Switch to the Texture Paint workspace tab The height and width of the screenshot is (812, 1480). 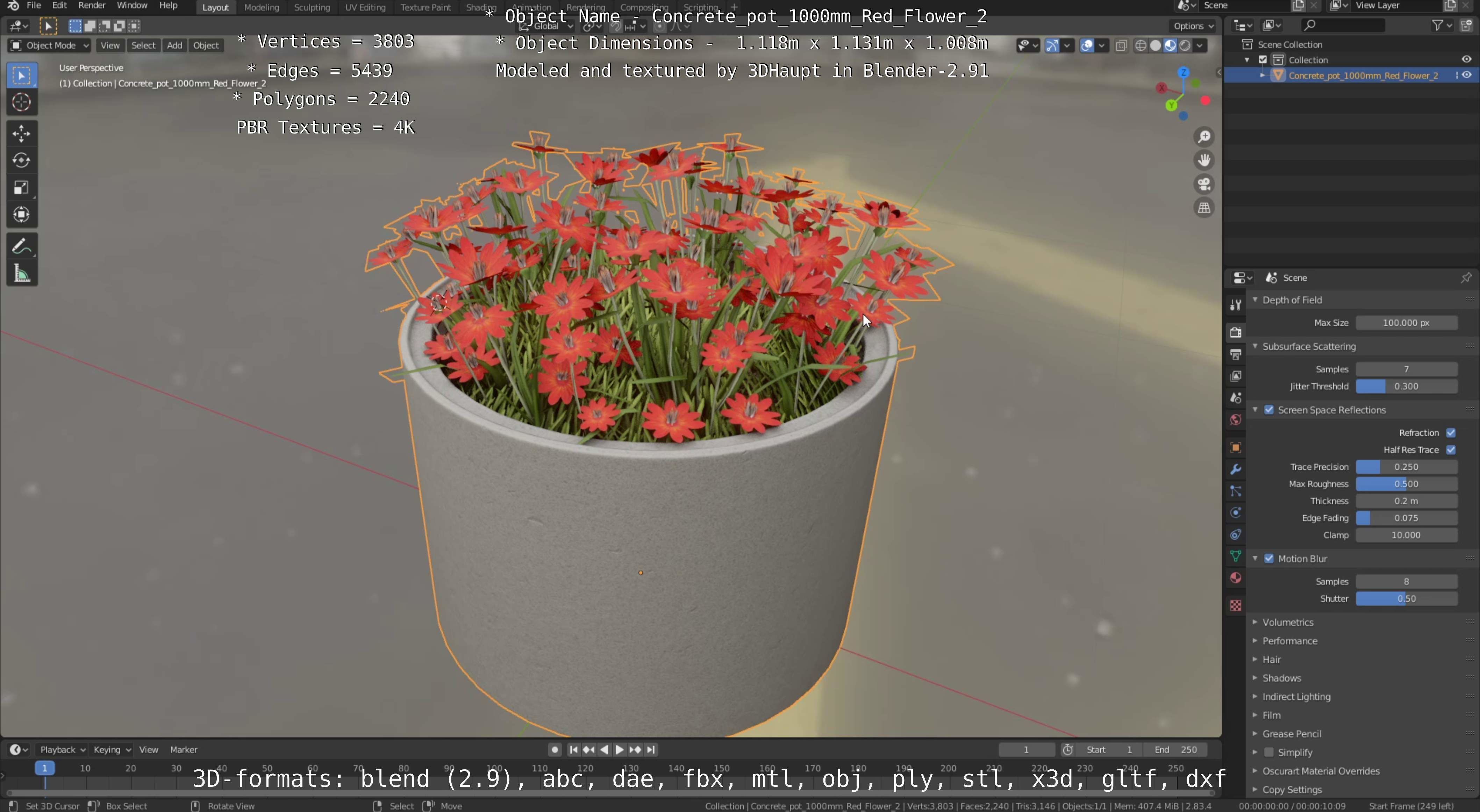point(425,7)
